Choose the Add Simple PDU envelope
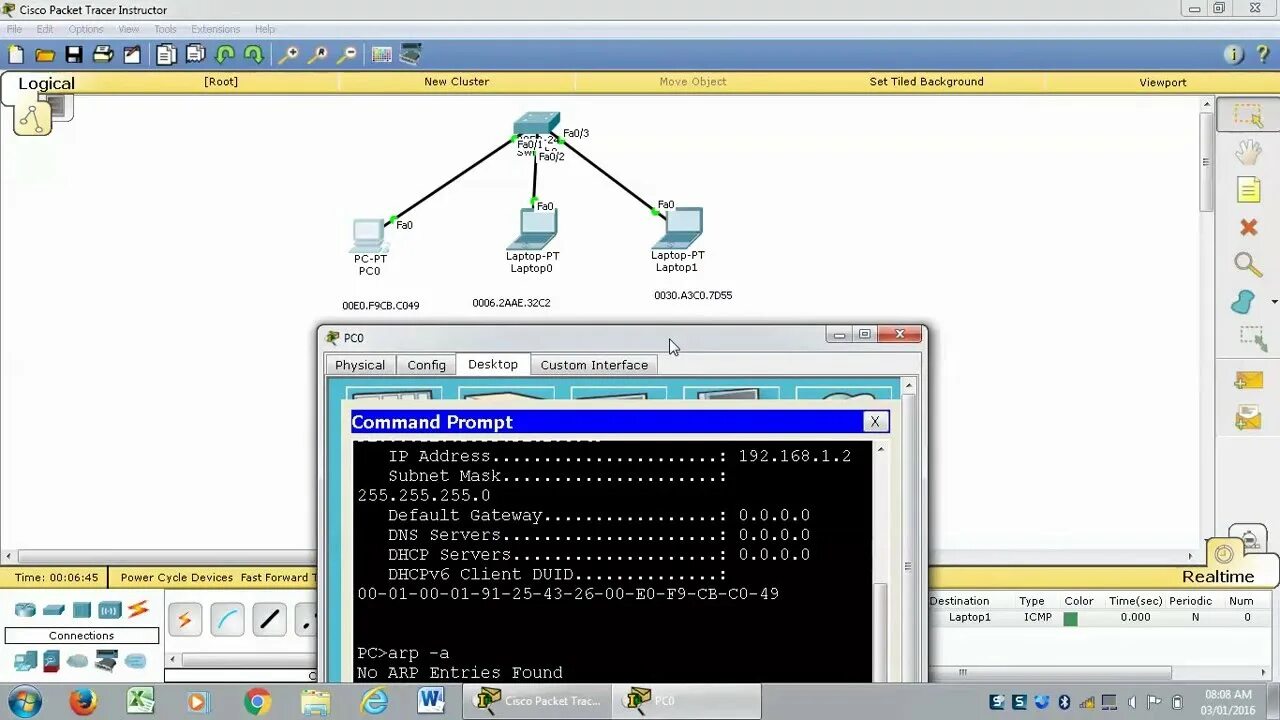Image resolution: width=1280 pixels, height=720 pixels. pyautogui.click(x=1248, y=380)
